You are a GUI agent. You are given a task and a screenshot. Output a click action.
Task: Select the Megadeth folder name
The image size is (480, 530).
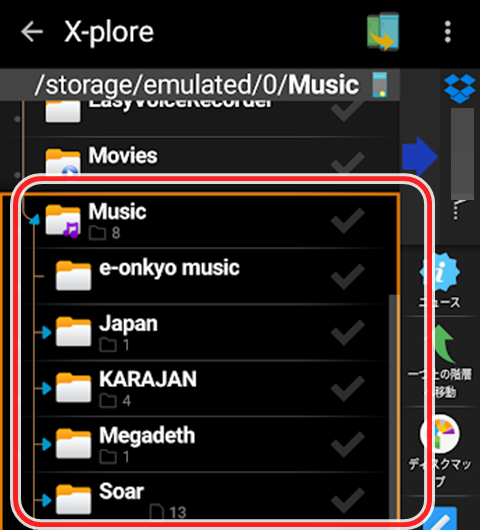click(147, 435)
